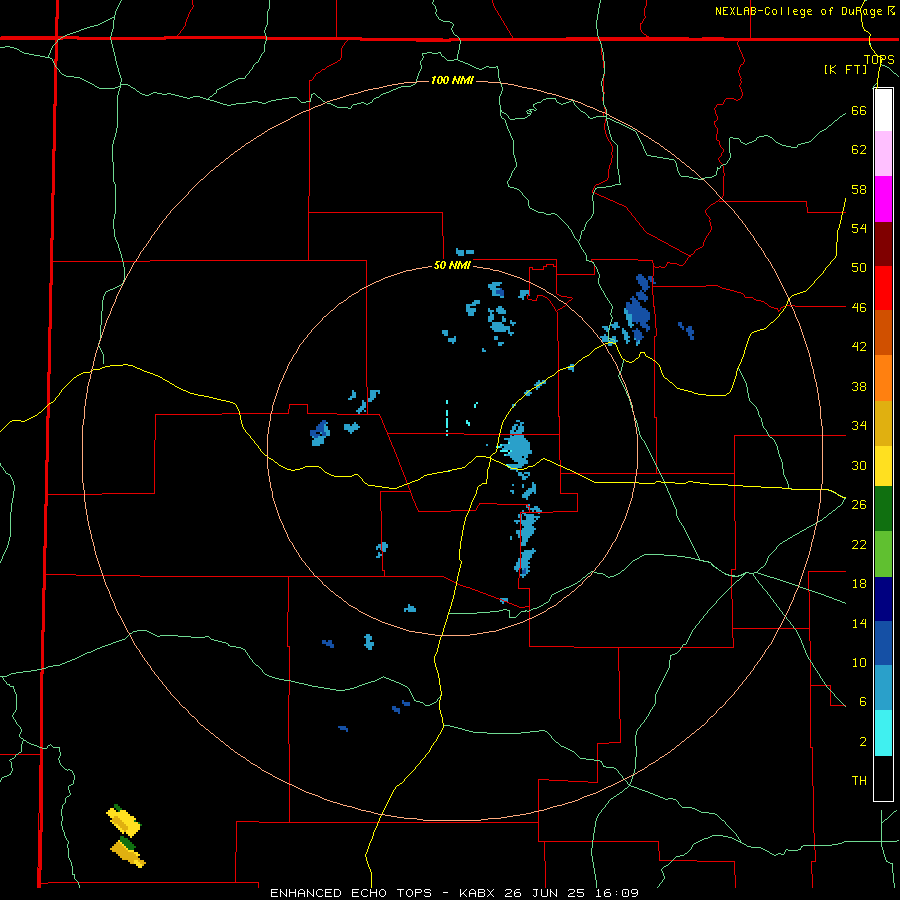Click the legend value '42'
Viewport: 900px width, 900px height.
pos(859,347)
